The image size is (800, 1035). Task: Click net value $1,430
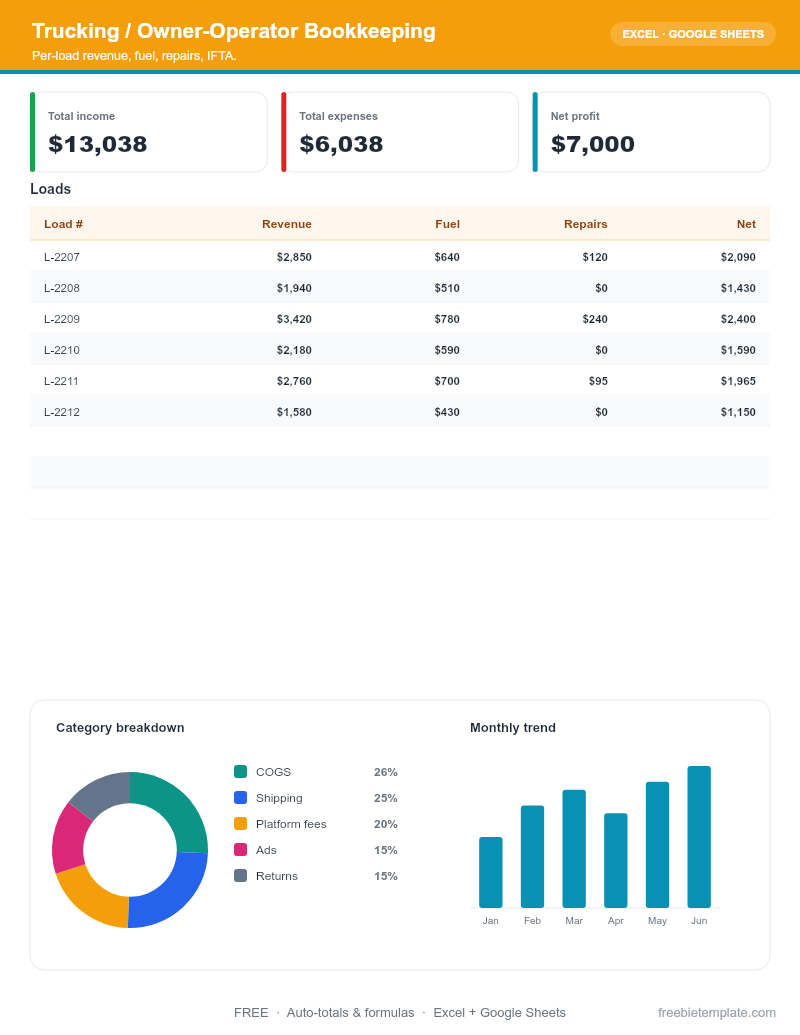click(x=738, y=288)
